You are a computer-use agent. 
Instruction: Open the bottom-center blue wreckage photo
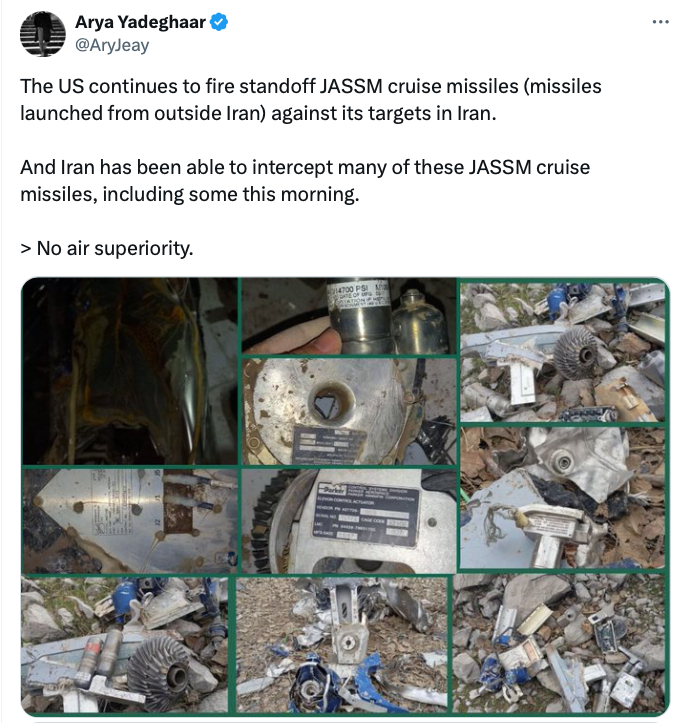342,645
